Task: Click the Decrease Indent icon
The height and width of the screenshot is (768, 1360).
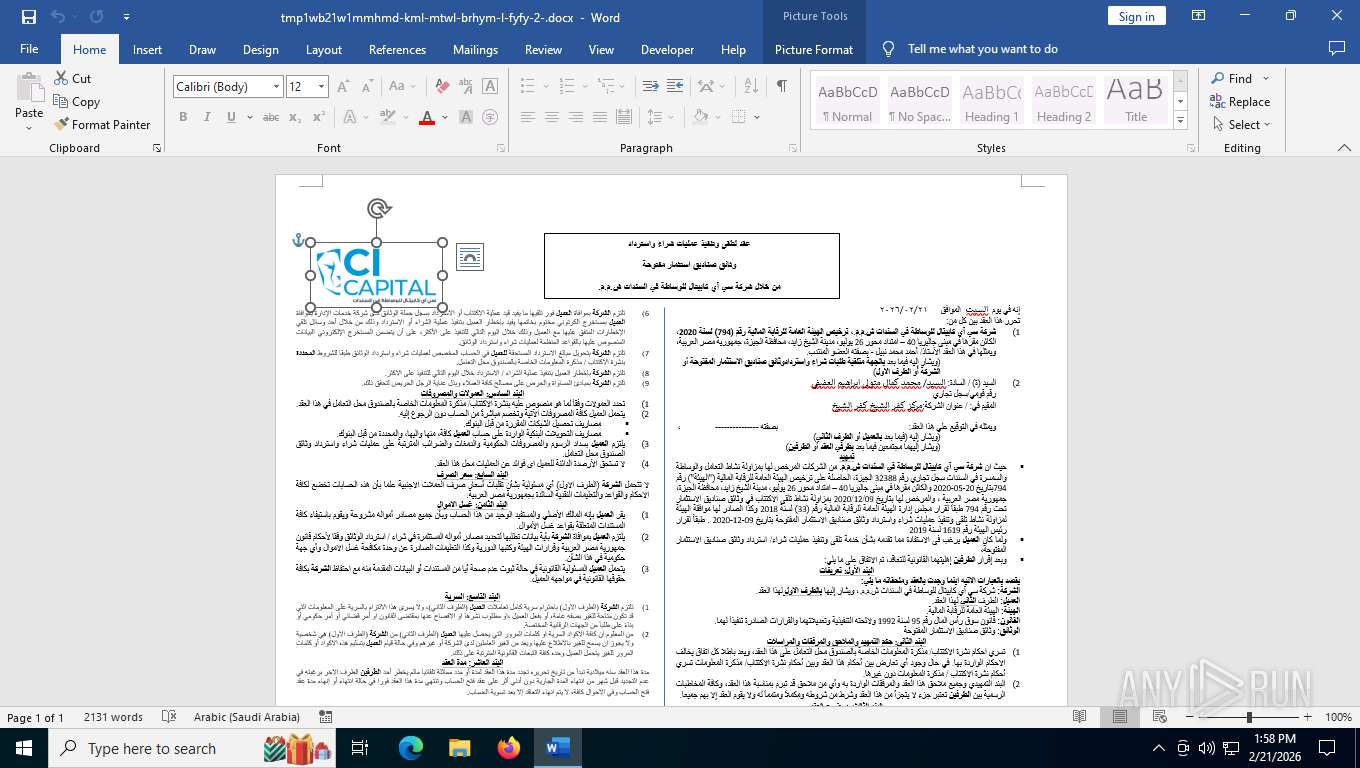Action: 651,86
